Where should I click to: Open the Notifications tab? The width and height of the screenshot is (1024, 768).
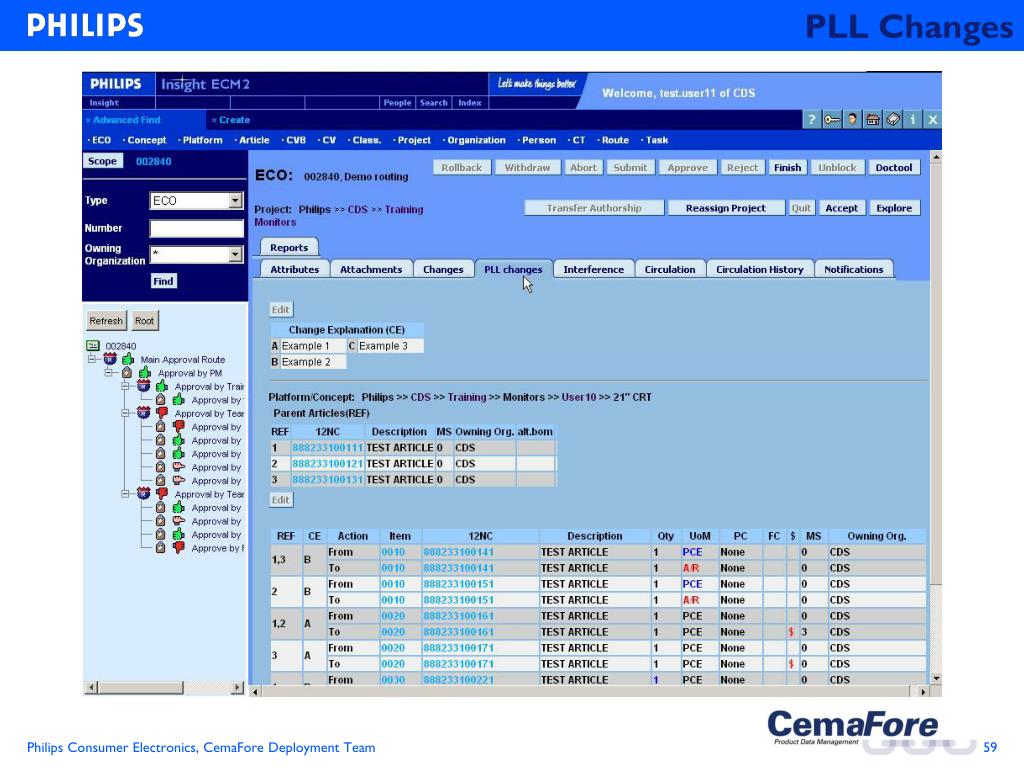(853, 269)
